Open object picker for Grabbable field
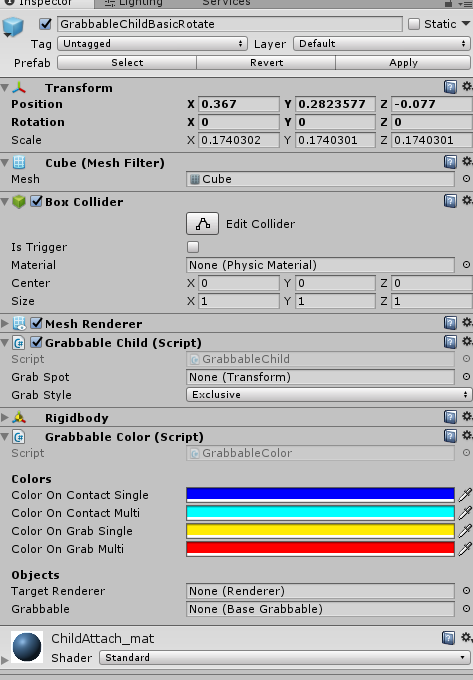The image size is (473, 680). point(466,609)
